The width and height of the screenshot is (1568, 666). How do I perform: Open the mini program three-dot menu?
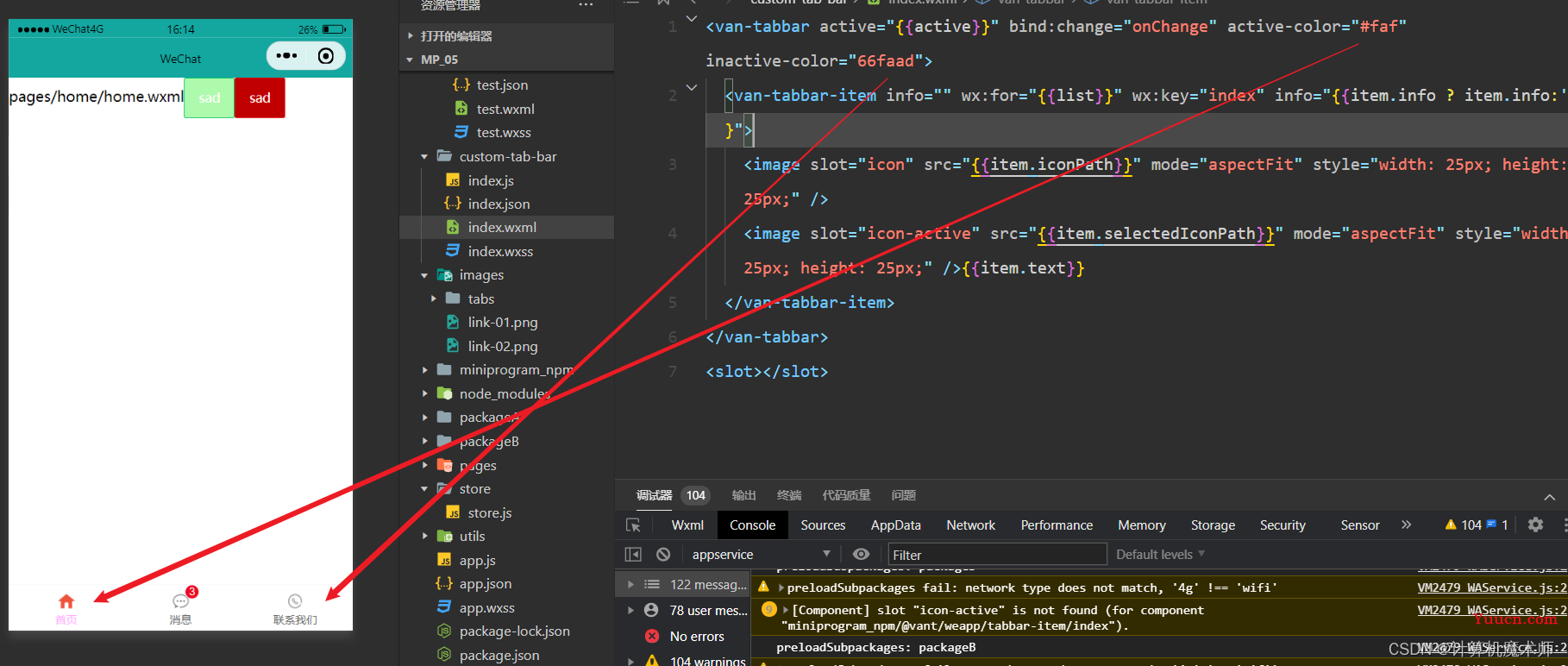(286, 56)
